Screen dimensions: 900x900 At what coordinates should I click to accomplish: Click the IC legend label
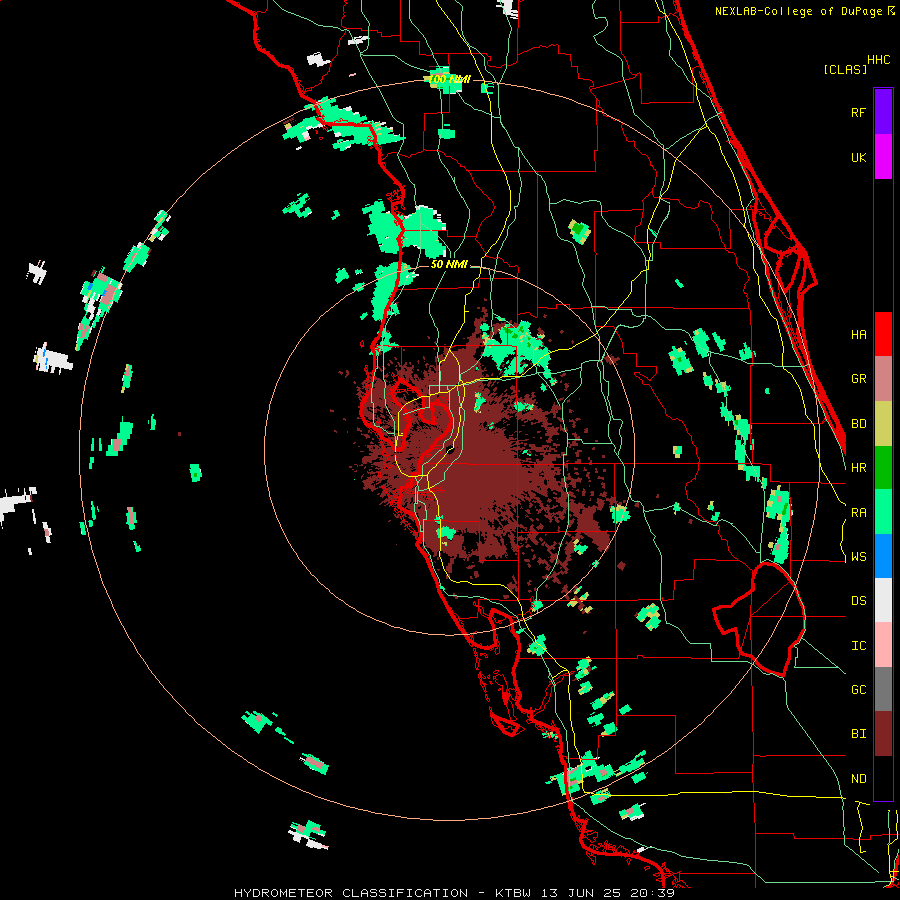858,646
